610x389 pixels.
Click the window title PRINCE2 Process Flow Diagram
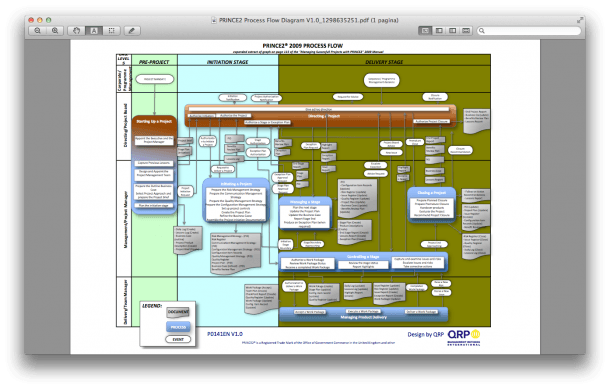click(x=309, y=20)
